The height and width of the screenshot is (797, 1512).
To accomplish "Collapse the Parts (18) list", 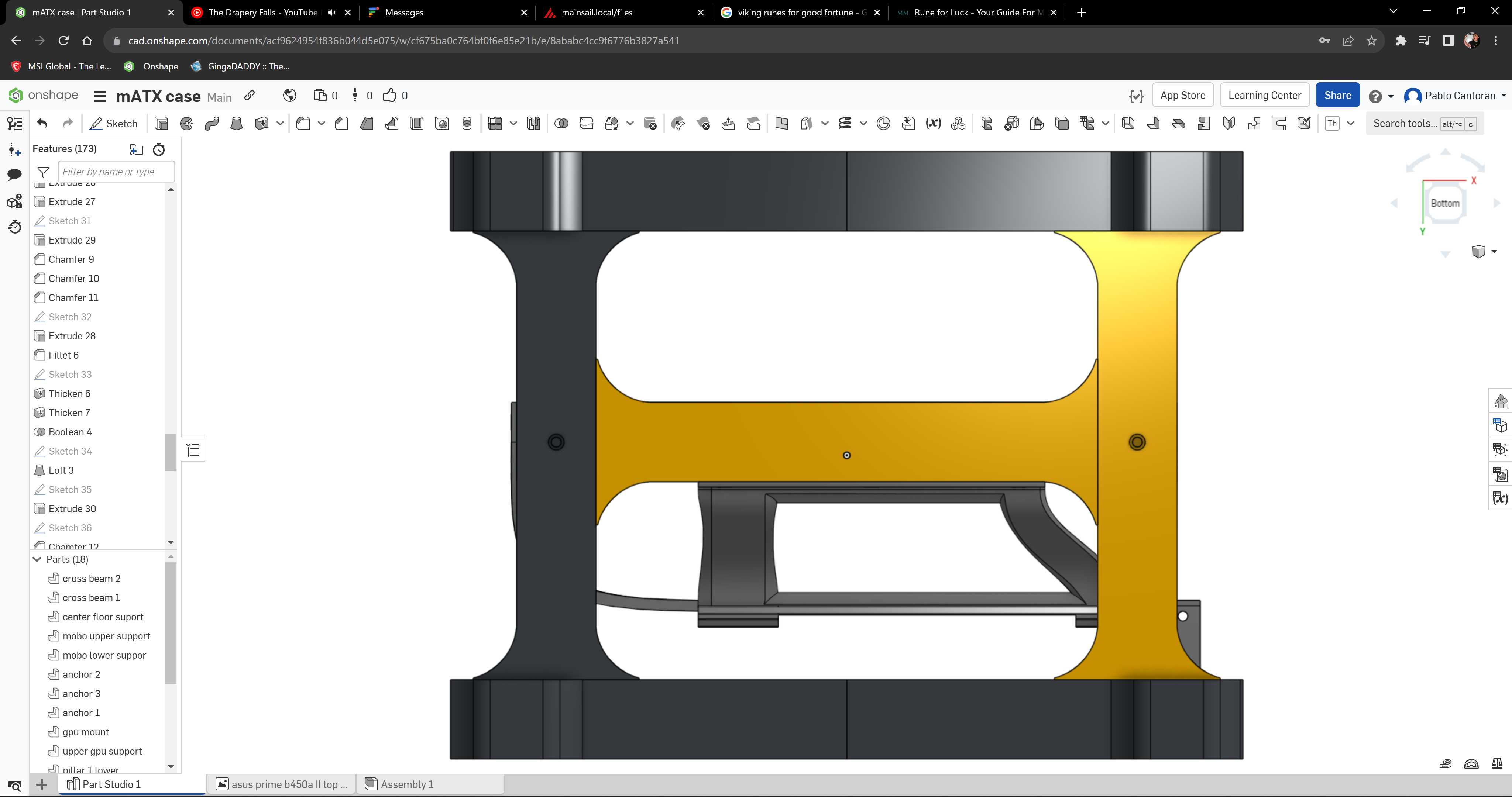I will 37,559.
